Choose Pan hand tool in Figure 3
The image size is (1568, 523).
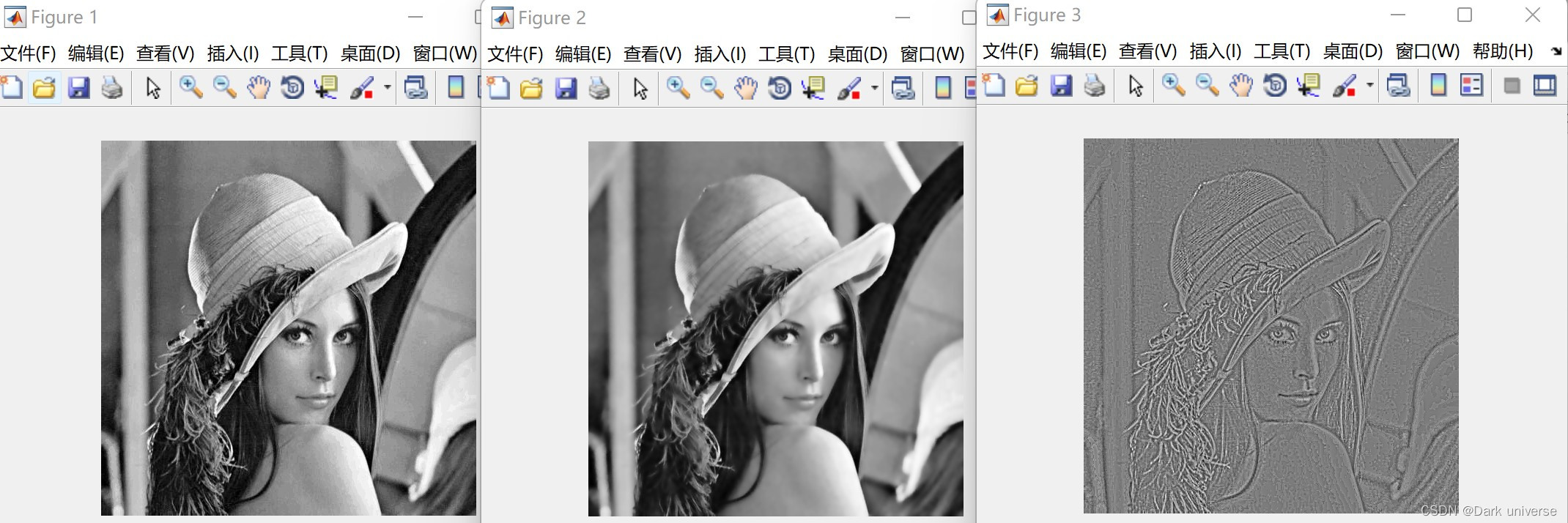click(x=1240, y=86)
